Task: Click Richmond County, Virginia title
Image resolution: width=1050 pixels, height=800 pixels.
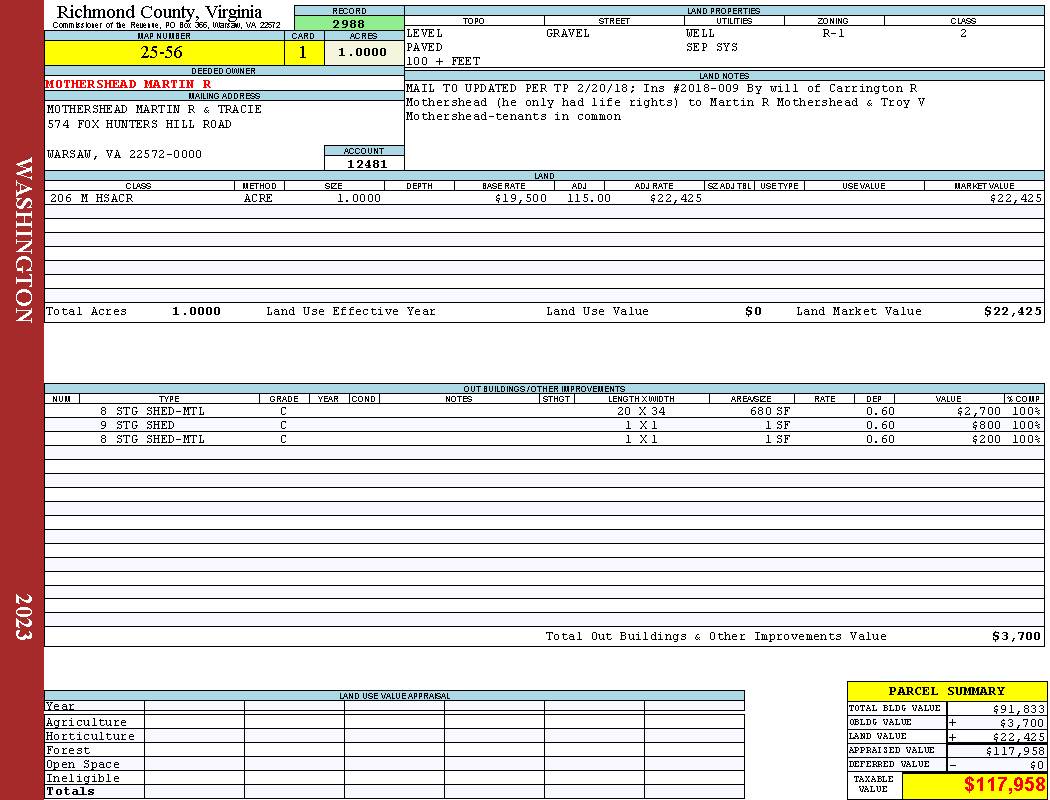Action: (159, 12)
